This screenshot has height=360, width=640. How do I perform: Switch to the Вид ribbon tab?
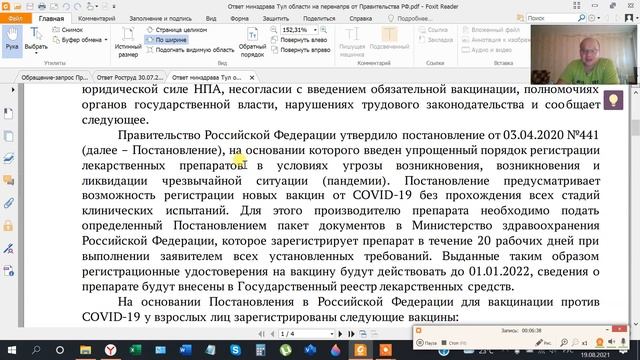click(211, 18)
